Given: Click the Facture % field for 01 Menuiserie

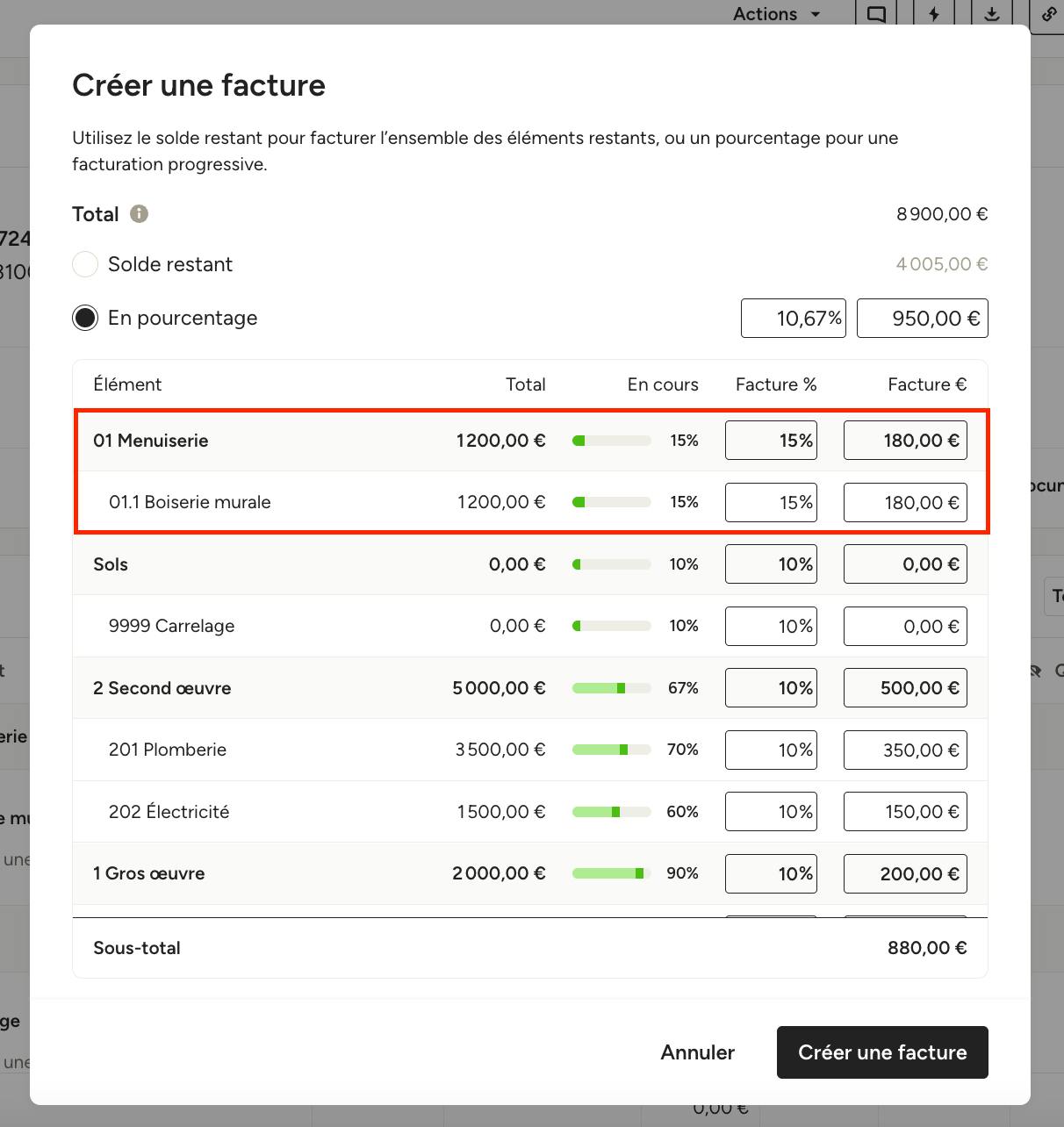Looking at the screenshot, I should tap(771, 441).
